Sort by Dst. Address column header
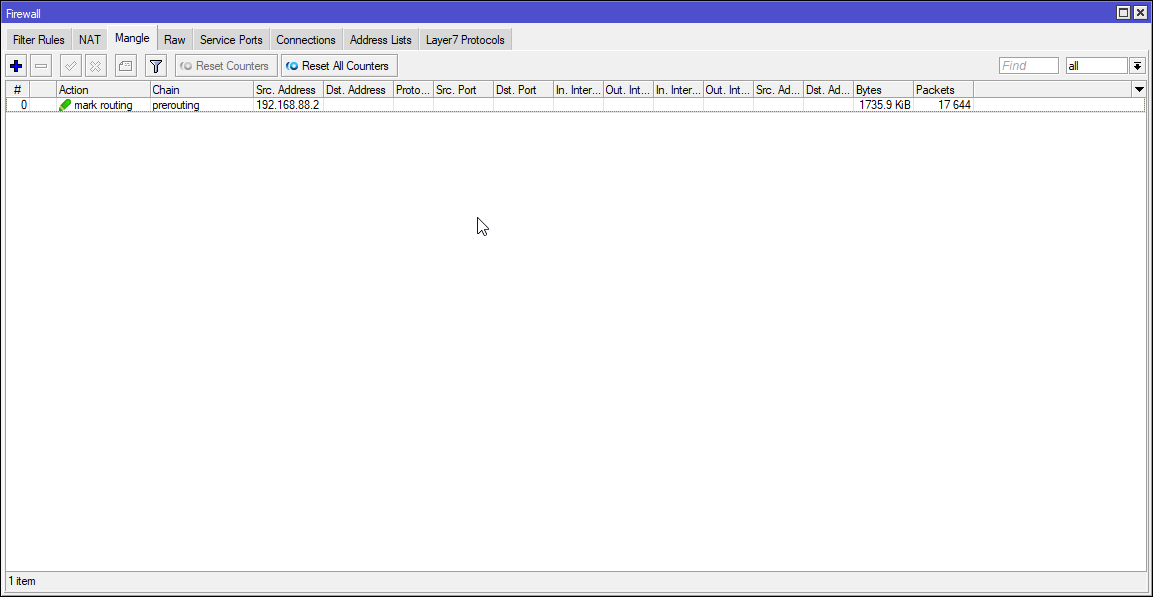The height and width of the screenshot is (597, 1153). click(358, 90)
